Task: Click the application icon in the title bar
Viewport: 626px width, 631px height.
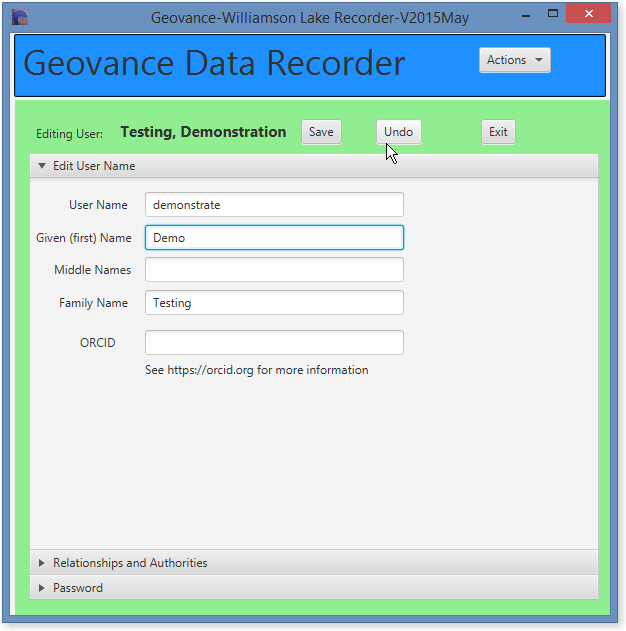Action: [x=20, y=17]
